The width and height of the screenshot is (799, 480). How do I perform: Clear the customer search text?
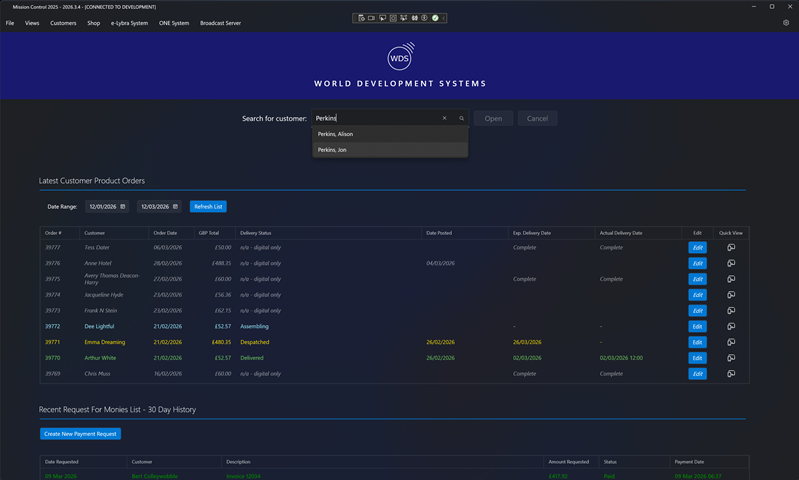[x=444, y=118]
